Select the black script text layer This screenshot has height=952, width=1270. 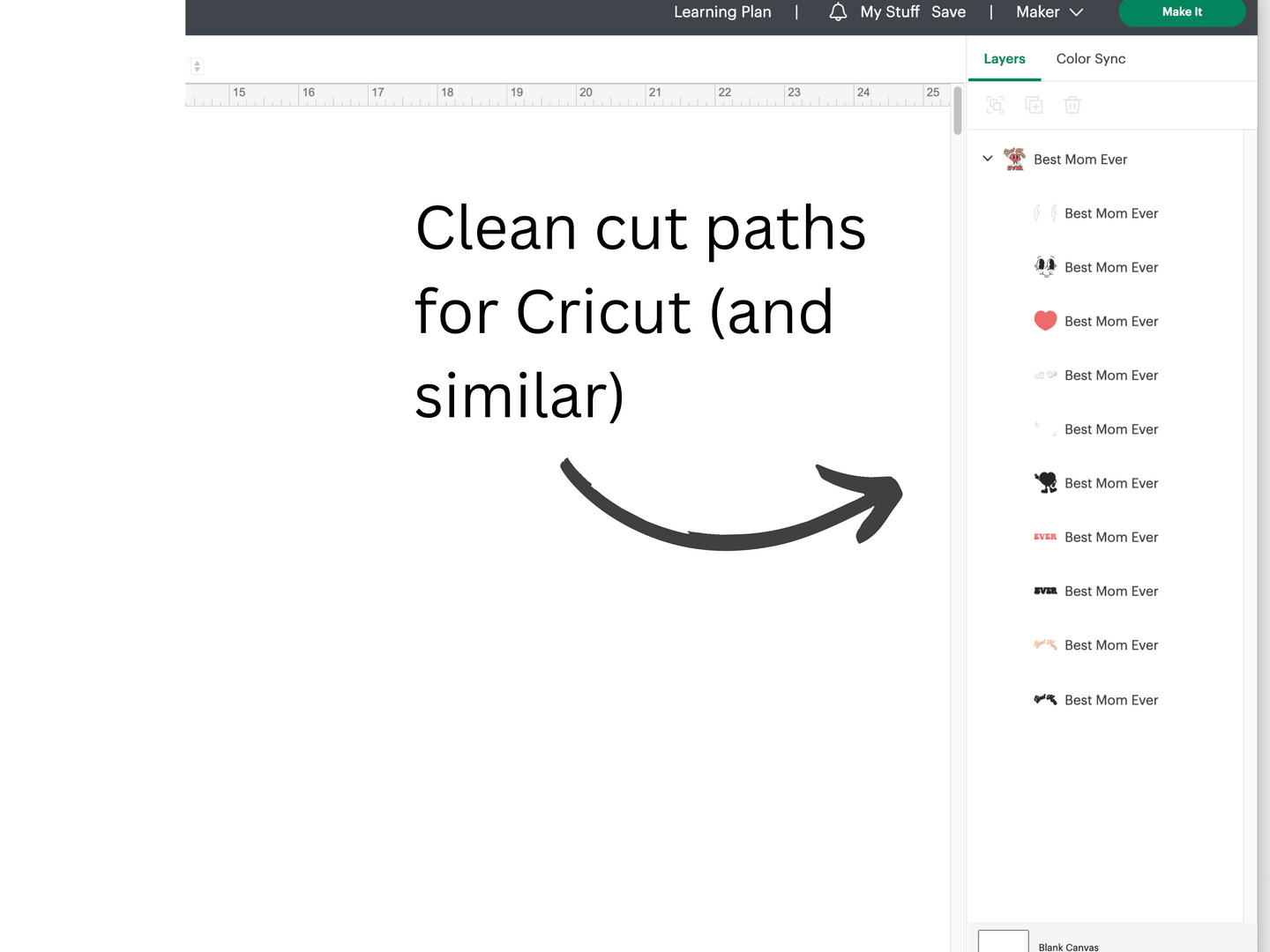coord(1045,700)
